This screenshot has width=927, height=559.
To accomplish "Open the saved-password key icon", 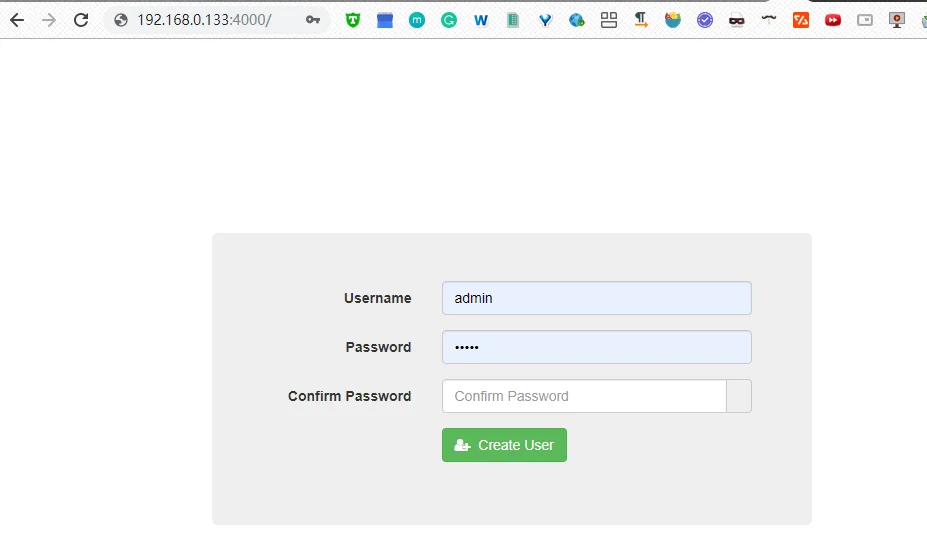I will [313, 20].
